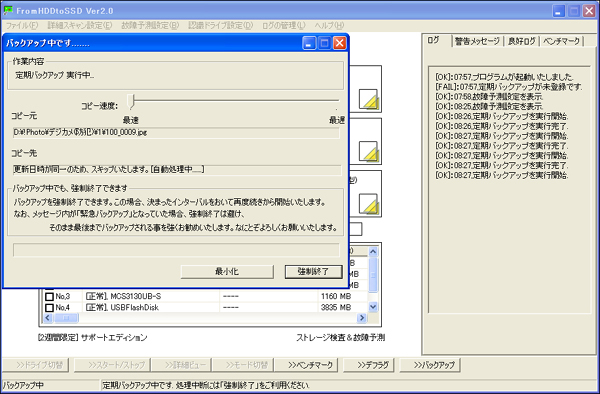Click the bottom yellow triangle panel icon
This screenshot has width=600, height=394.
click(368, 204)
